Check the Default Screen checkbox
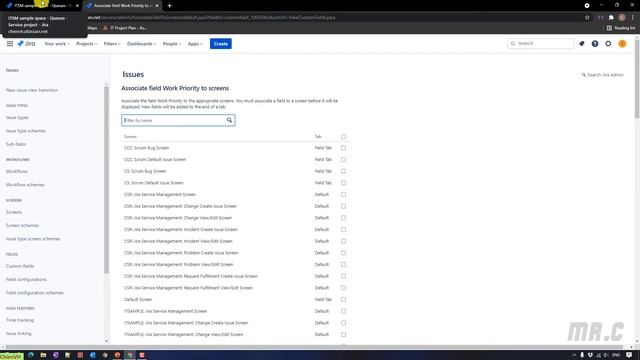Viewport: 640px width, 360px height. coord(343,299)
